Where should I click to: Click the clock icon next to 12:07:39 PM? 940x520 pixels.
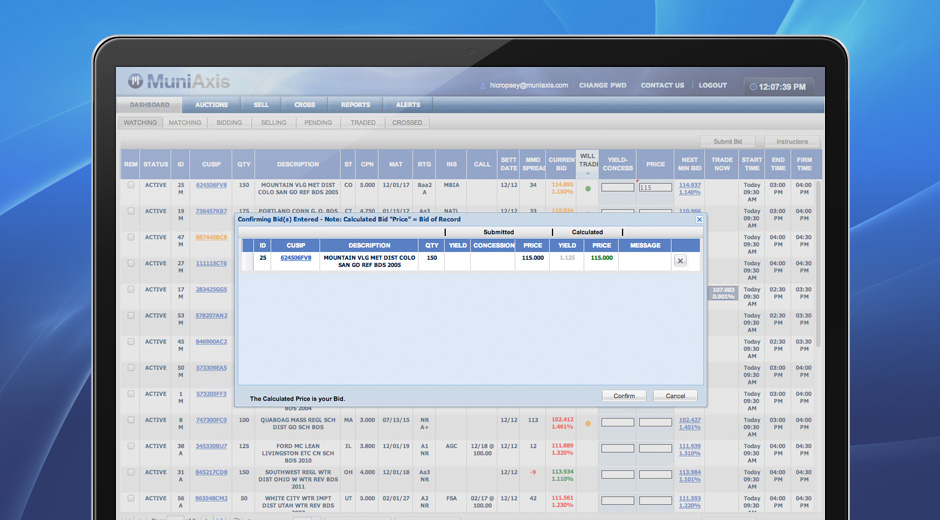(x=753, y=87)
